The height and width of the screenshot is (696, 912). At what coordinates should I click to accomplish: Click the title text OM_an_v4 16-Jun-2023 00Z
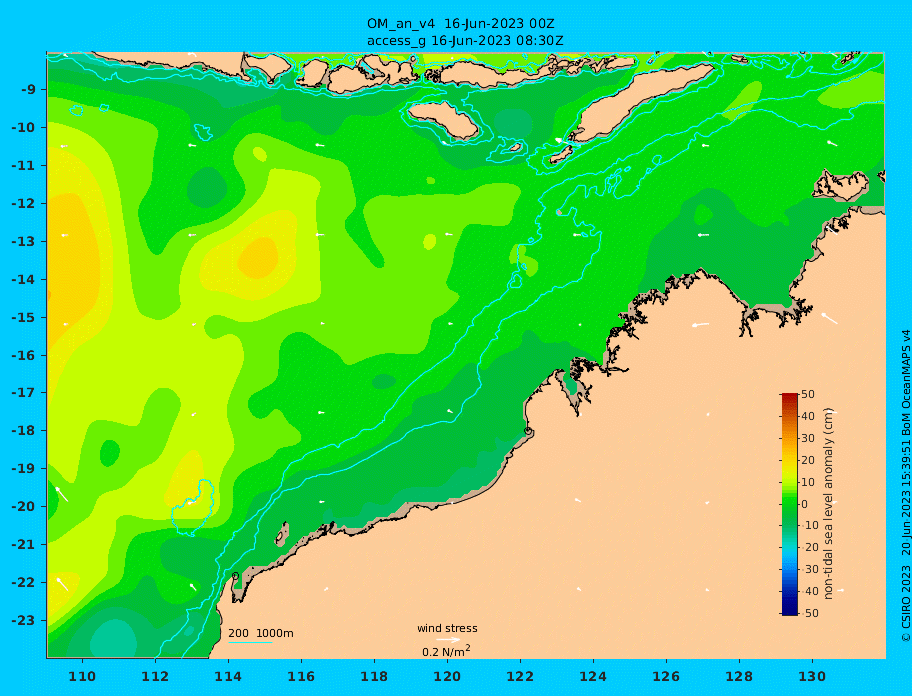(460, 24)
